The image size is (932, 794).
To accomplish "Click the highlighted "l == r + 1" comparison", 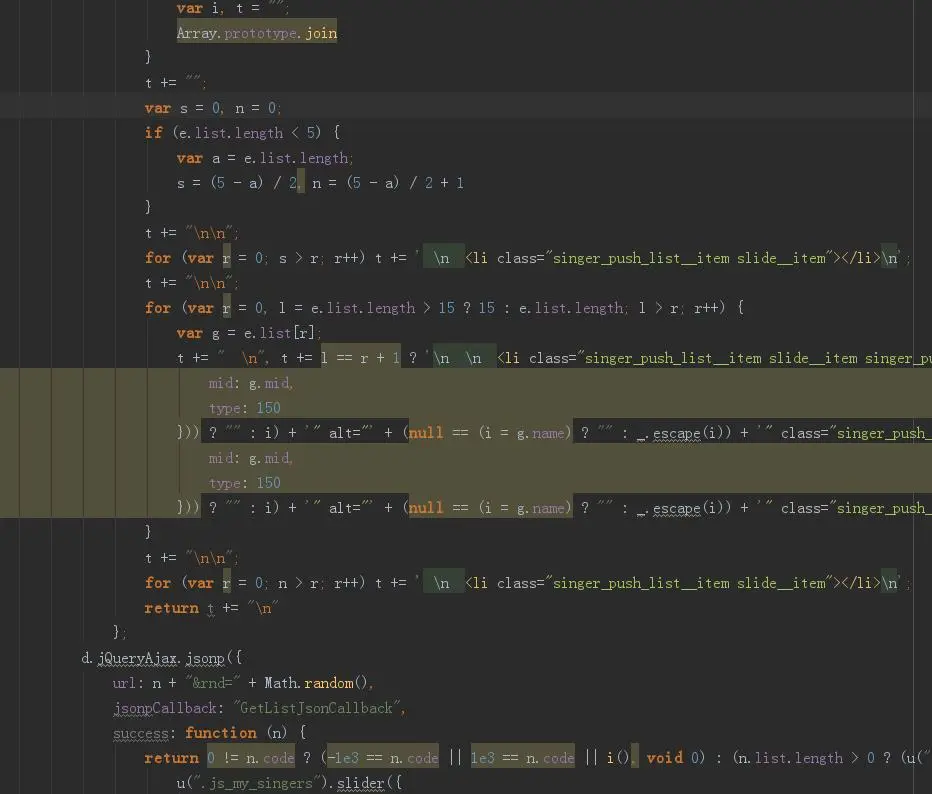I will pyautogui.click(x=360, y=358).
